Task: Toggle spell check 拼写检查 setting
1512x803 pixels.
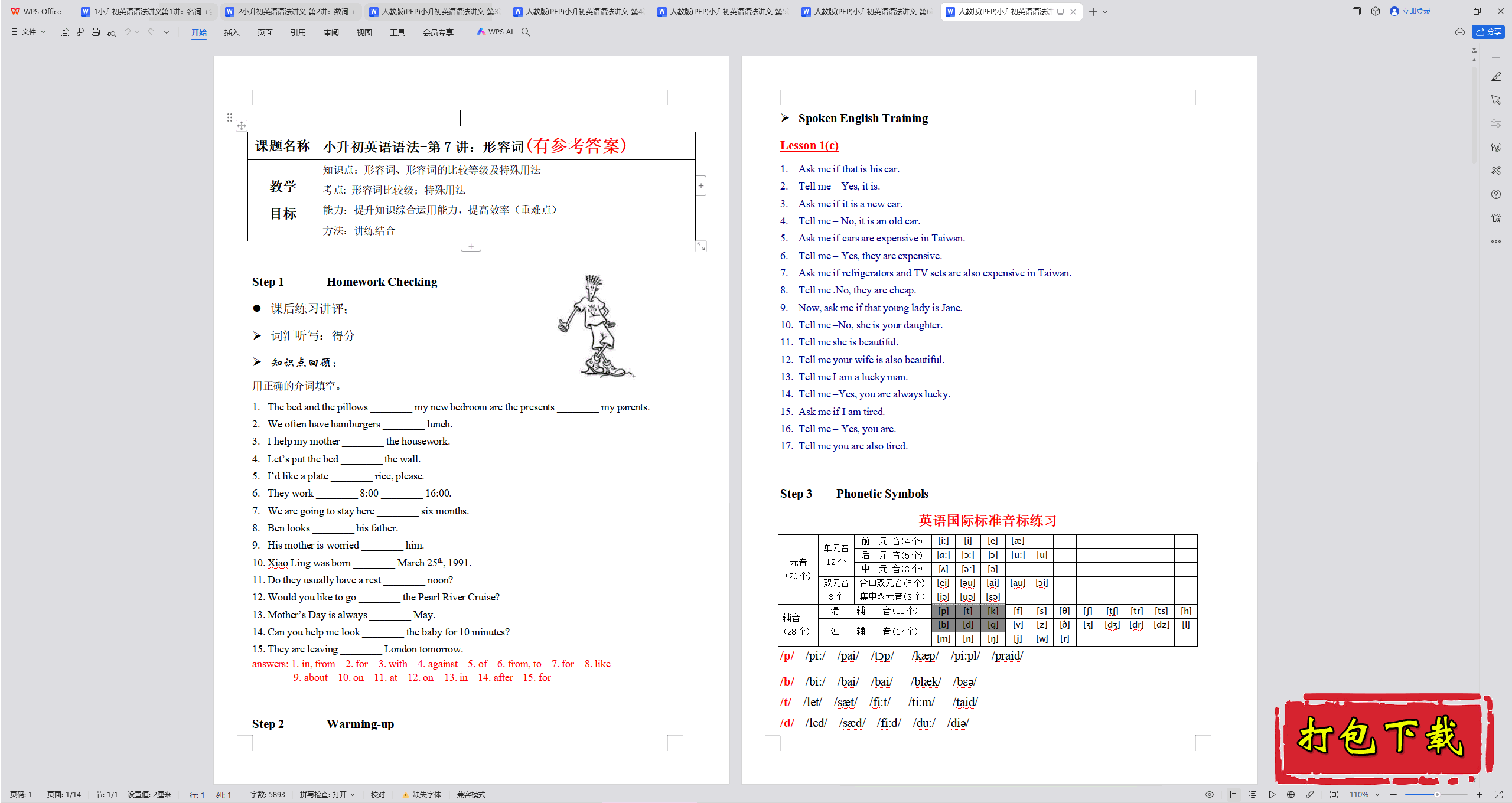Action: pyautogui.click(x=327, y=795)
